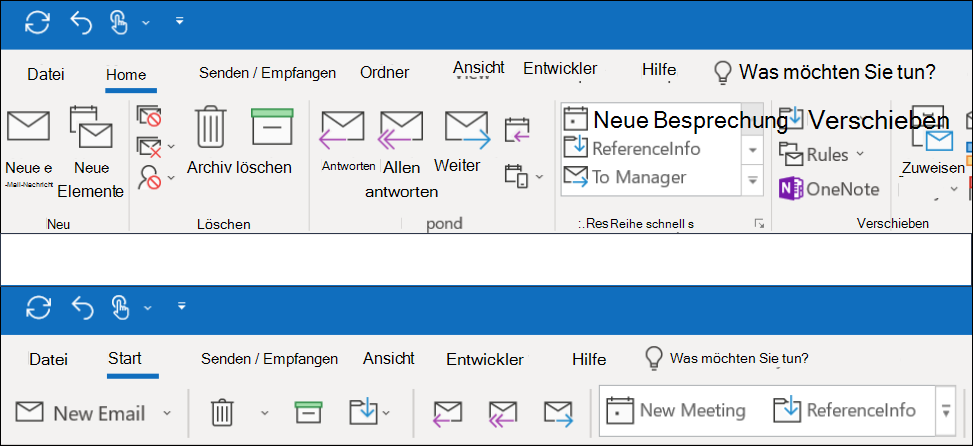
Task: Click the small trash can in simplified ribbon
Action: [x=221, y=413]
